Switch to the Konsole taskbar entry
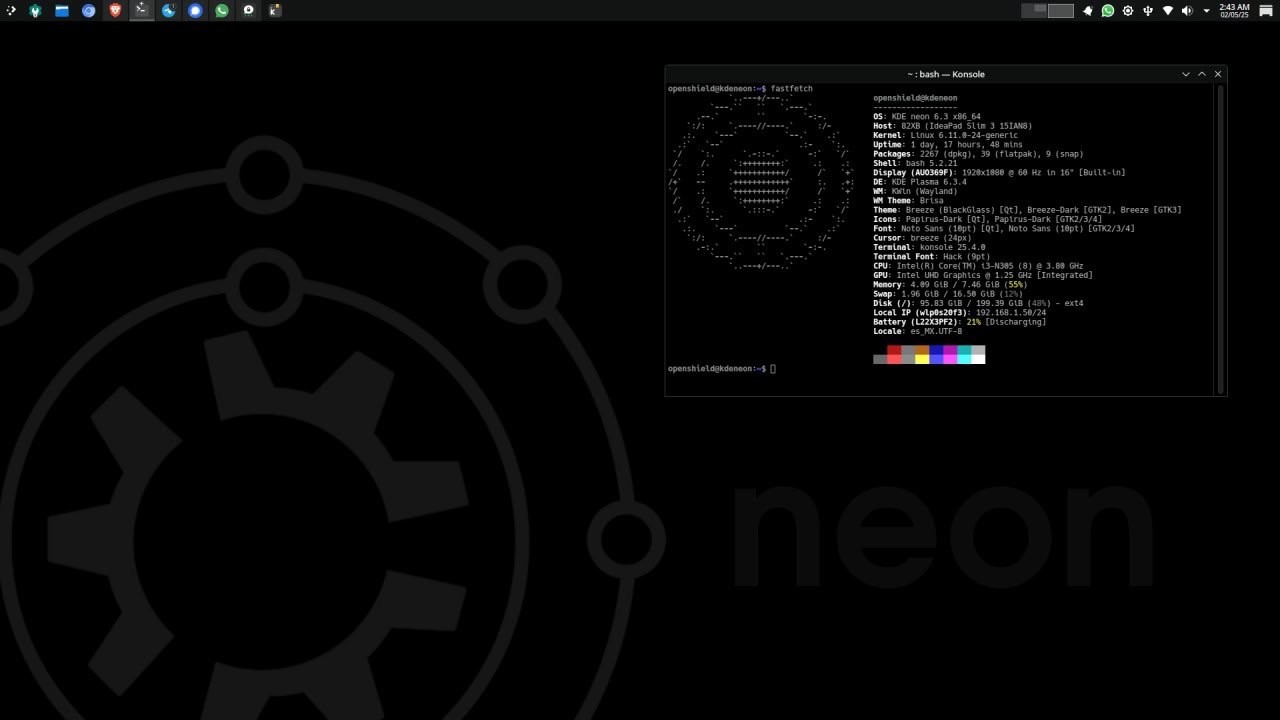This screenshot has height=720, width=1280. [142, 11]
